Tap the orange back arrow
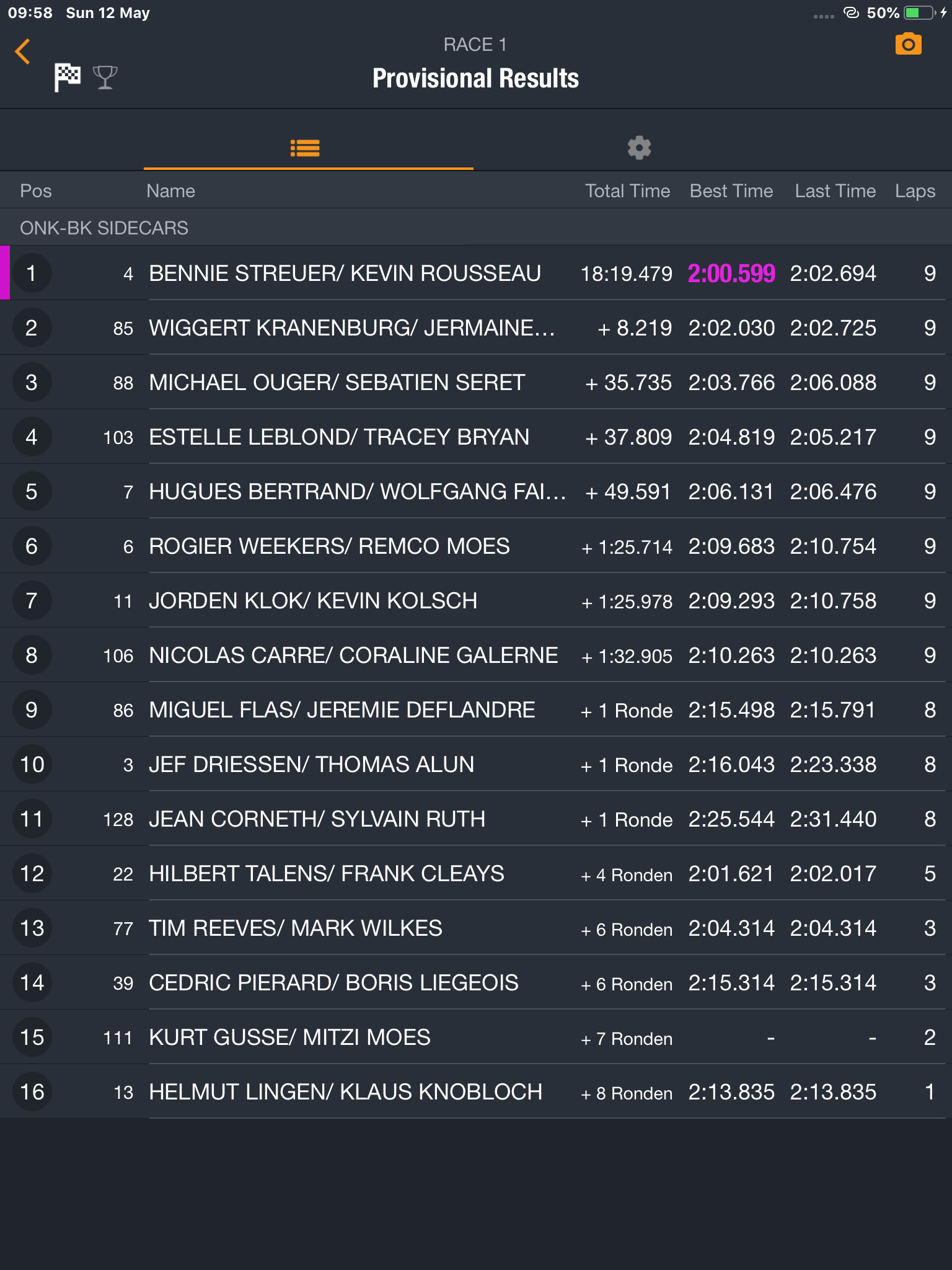 pos(23,51)
